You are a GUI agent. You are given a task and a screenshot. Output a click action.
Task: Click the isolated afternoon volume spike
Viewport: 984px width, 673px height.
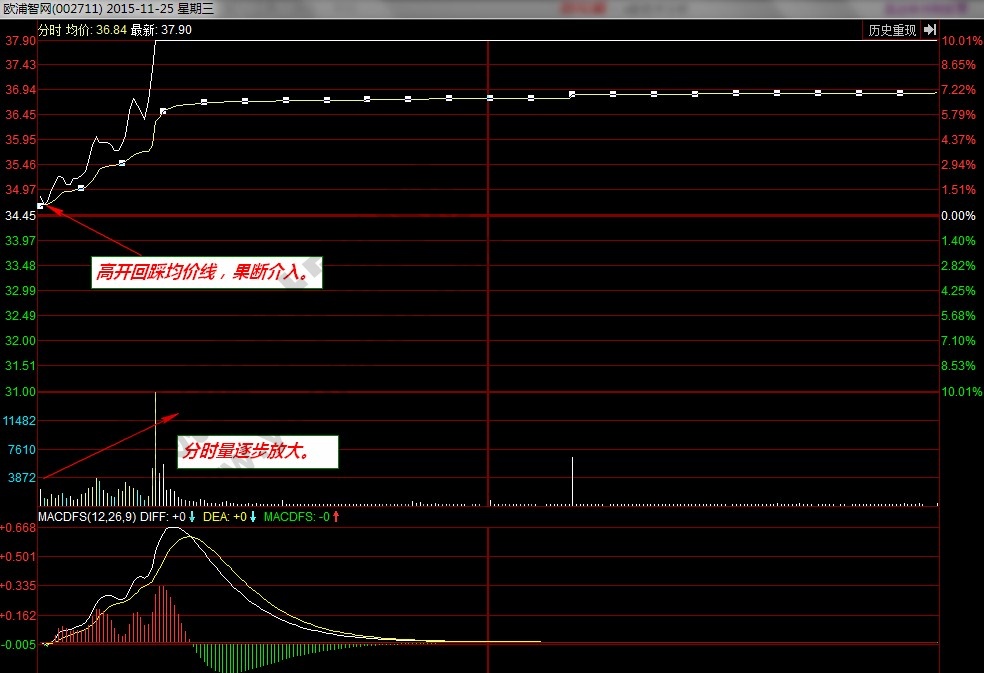pyautogui.click(x=572, y=480)
